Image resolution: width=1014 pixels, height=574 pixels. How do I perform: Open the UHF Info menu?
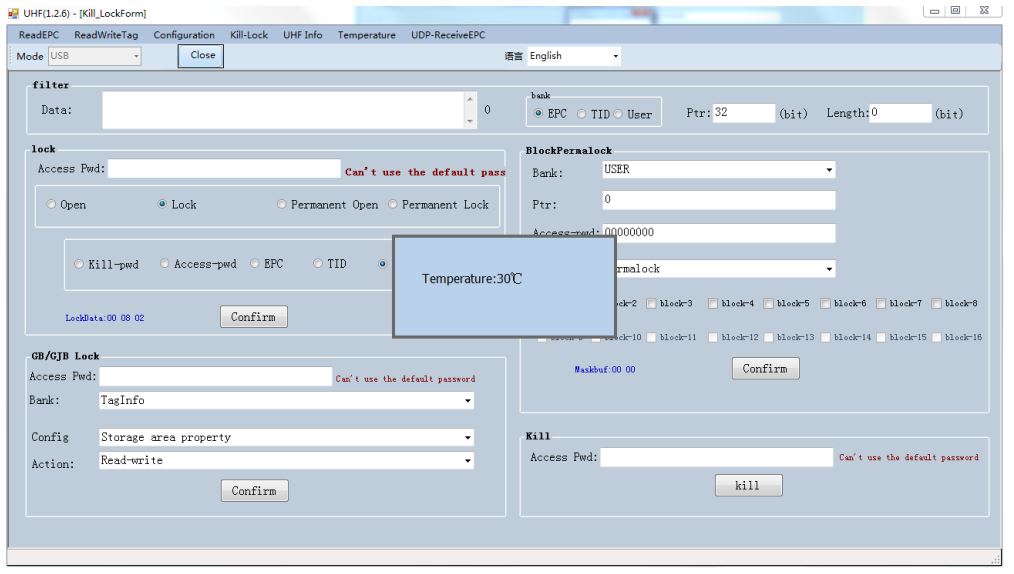[x=303, y=35]
